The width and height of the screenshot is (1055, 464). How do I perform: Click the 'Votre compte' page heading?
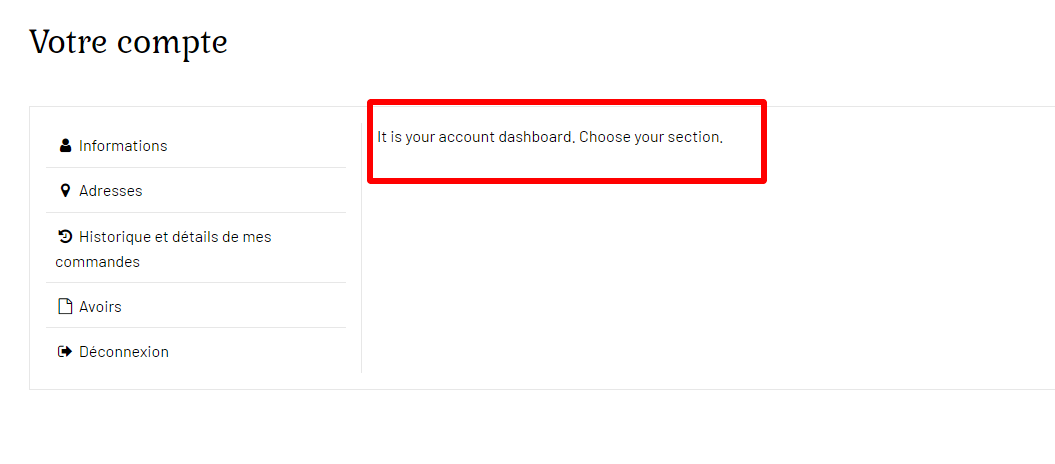pos(128,42)
